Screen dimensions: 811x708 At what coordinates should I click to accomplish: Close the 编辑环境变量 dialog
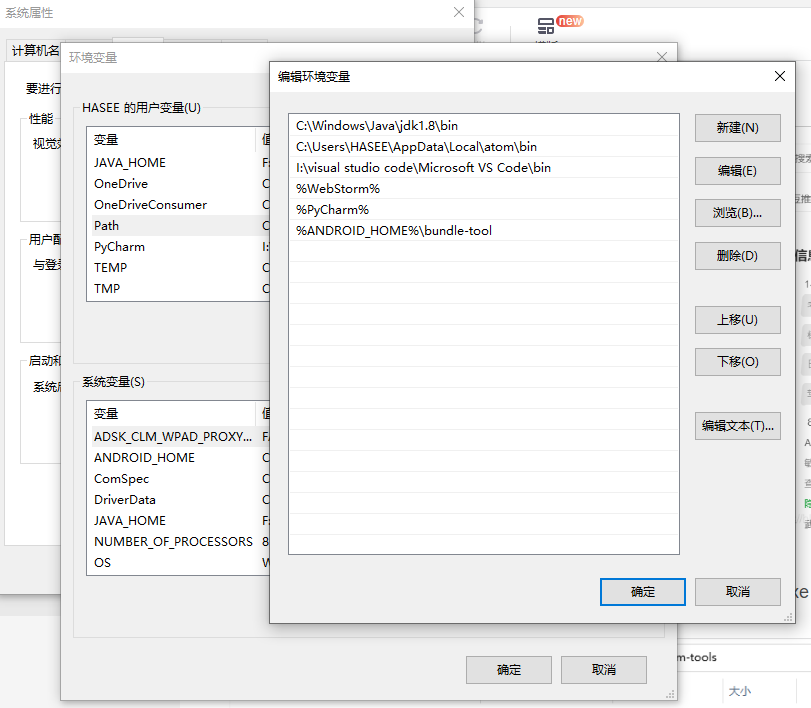pyautogui.click(x=780, y=77)
